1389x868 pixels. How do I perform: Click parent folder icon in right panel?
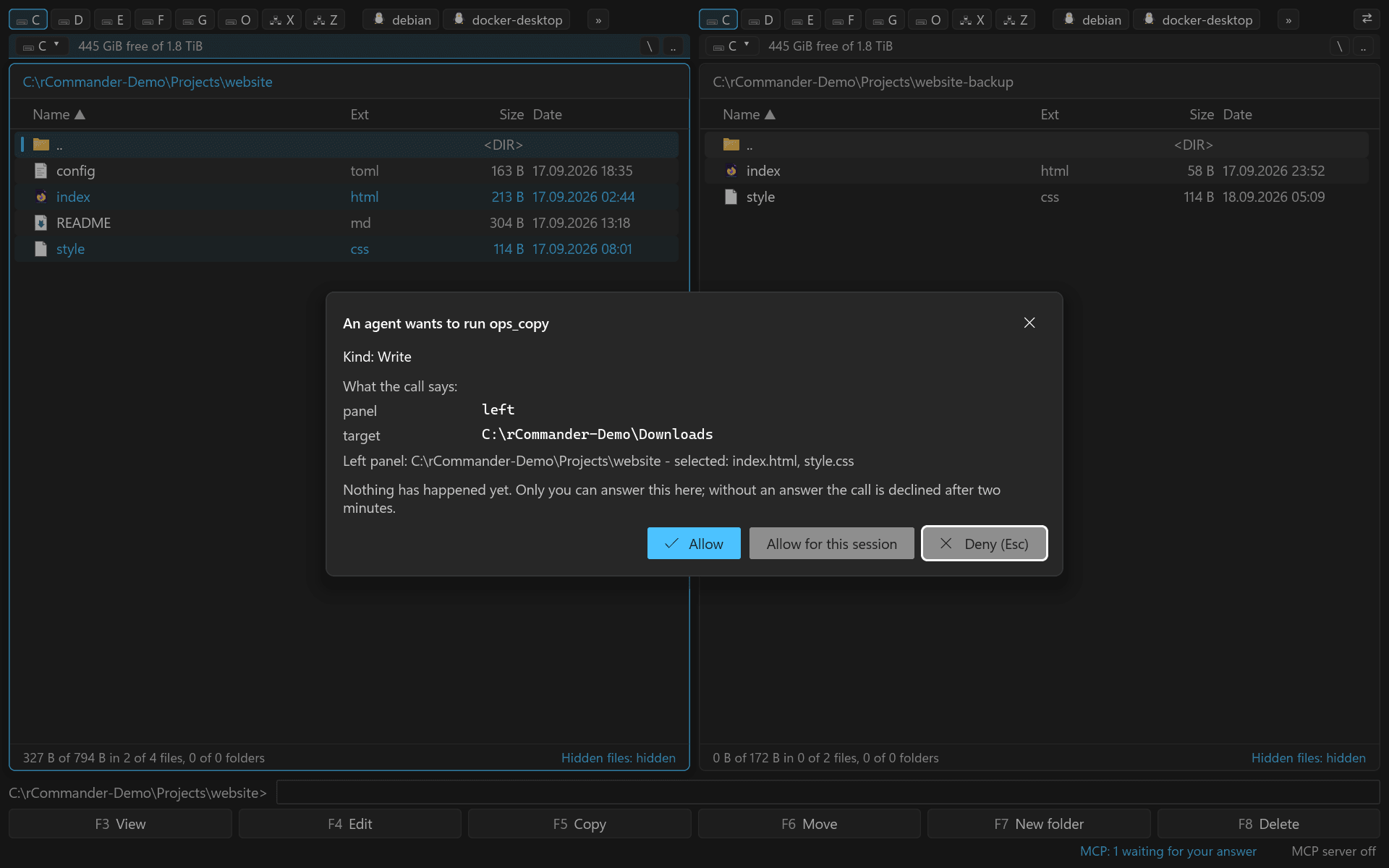(731, 145)
